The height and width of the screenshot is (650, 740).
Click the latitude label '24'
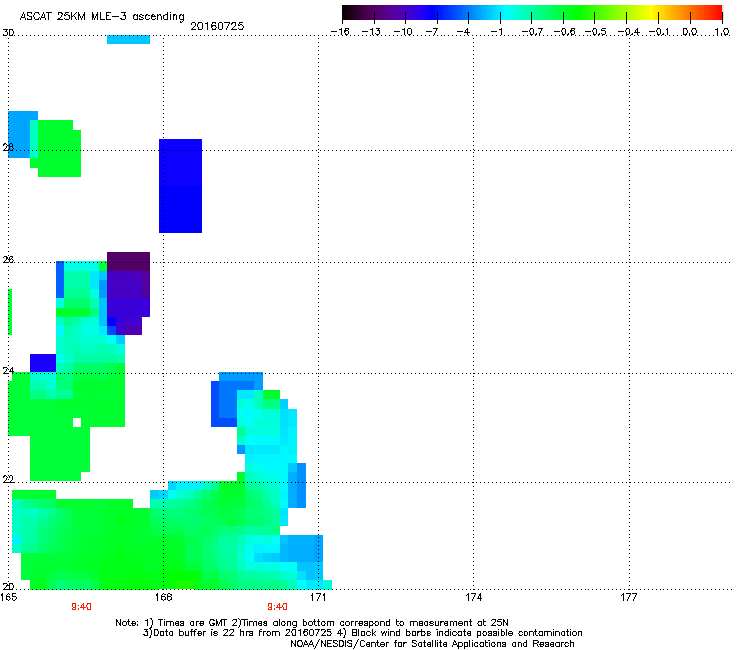pos(8,371)
